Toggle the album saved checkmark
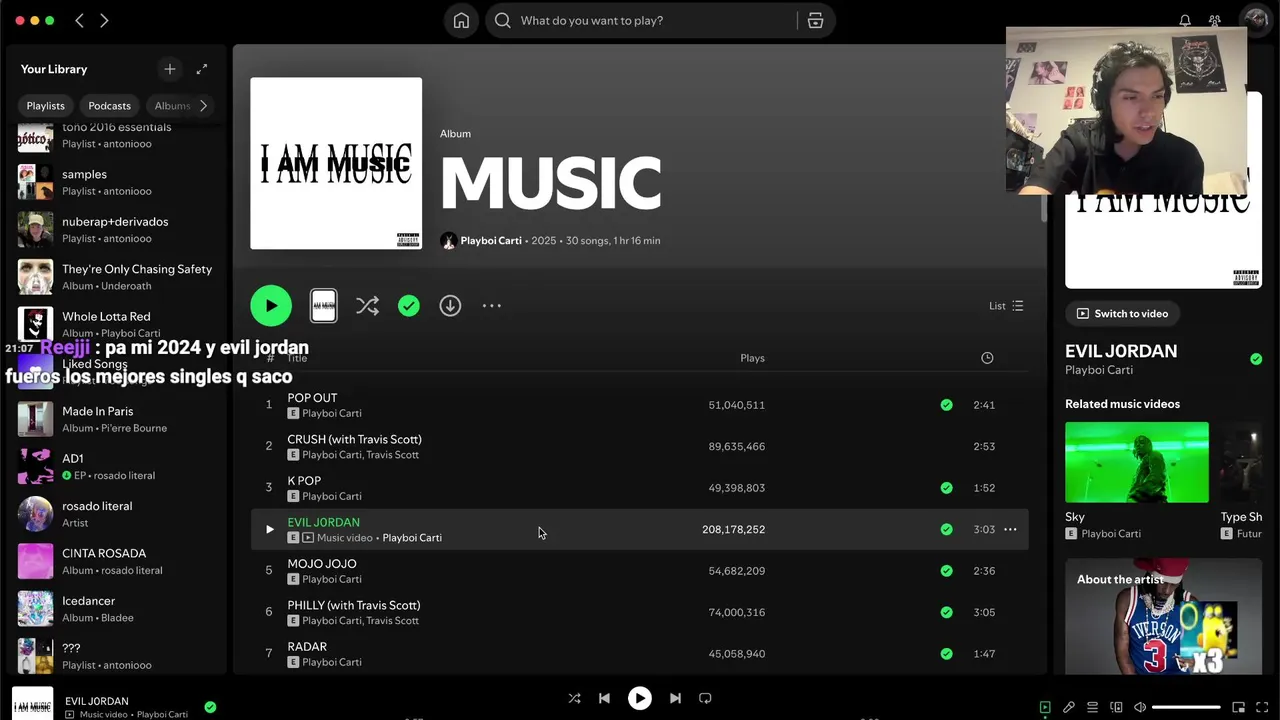1280x720 pixels. point(409,306)
